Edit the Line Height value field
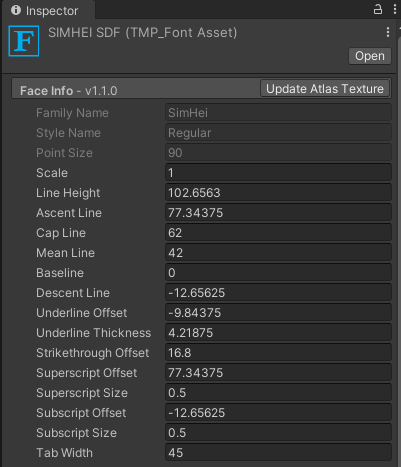Image resolution: width=401 pixels, height=467 pixels. pyautogui.click(x=278, y=193)
